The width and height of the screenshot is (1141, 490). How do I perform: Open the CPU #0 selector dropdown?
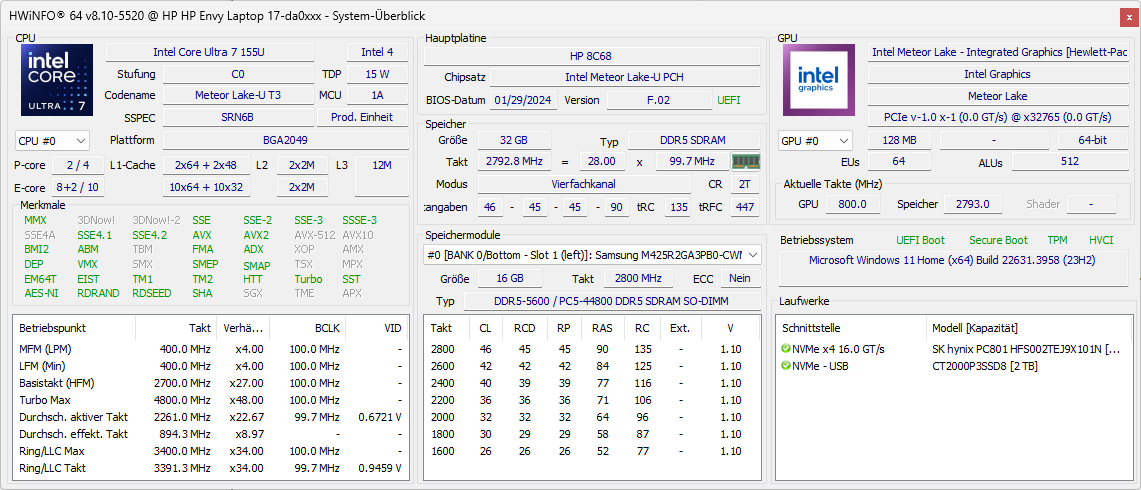52,141
